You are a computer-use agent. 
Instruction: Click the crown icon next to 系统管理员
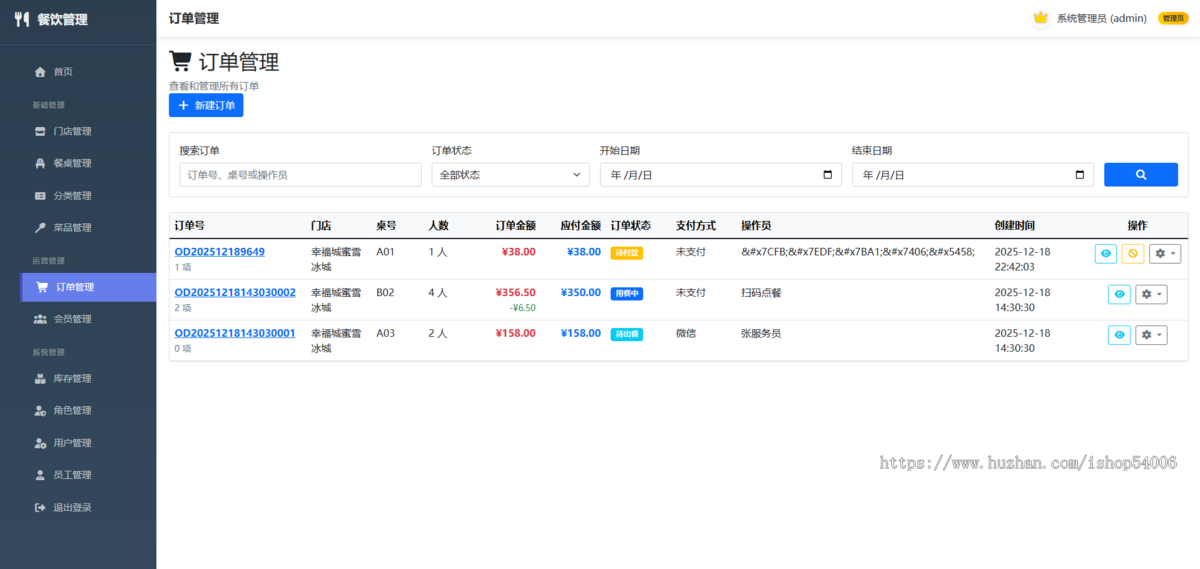click(1040, 18)
